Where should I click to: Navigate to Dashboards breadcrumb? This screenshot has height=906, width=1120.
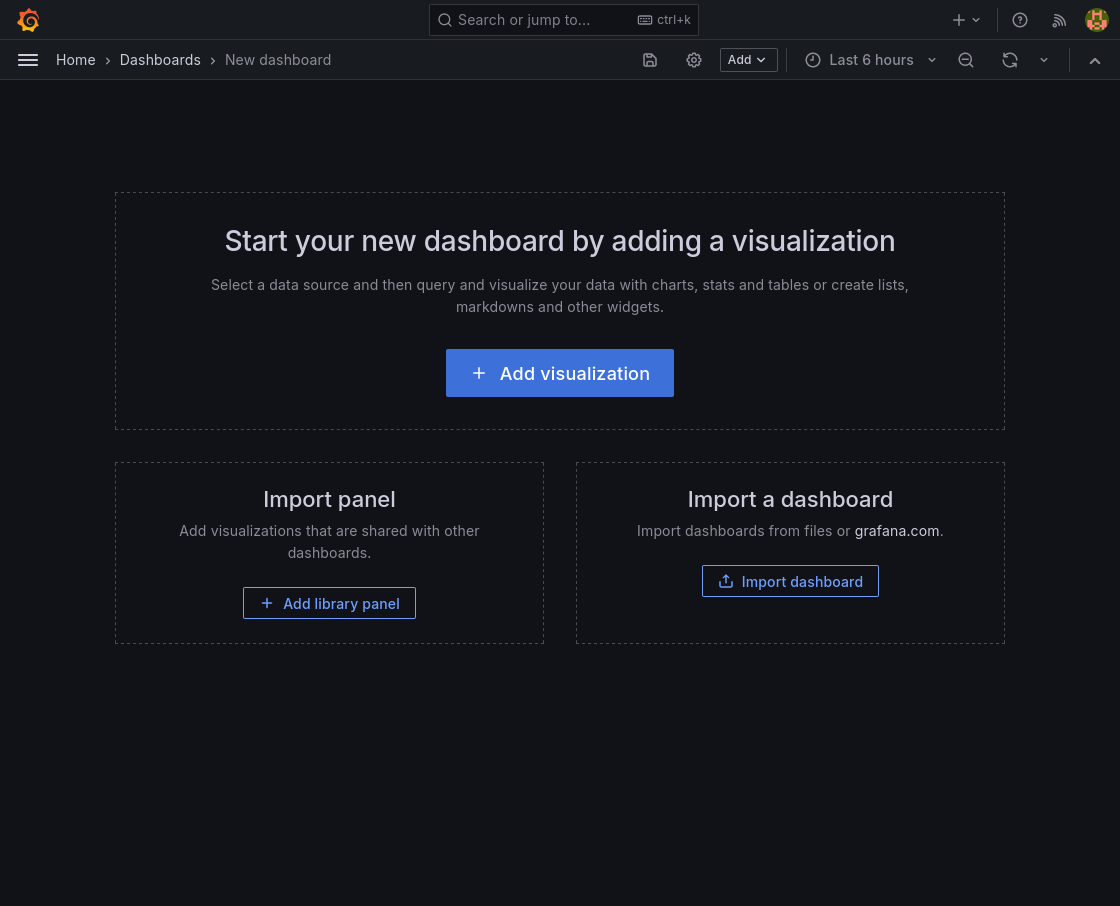point(160,60)
